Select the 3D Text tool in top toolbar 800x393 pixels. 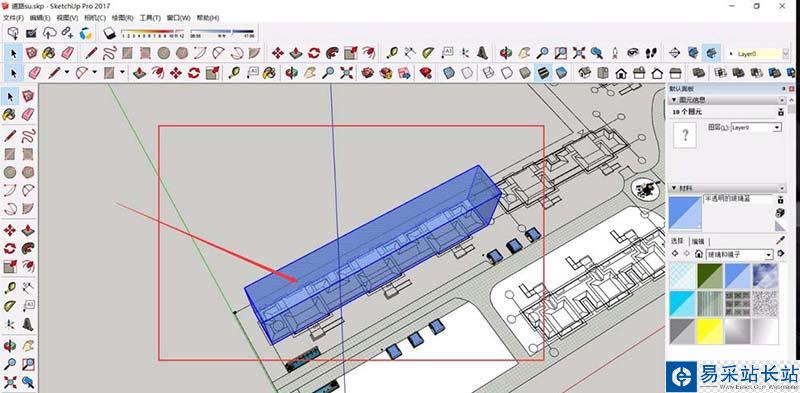483,53
